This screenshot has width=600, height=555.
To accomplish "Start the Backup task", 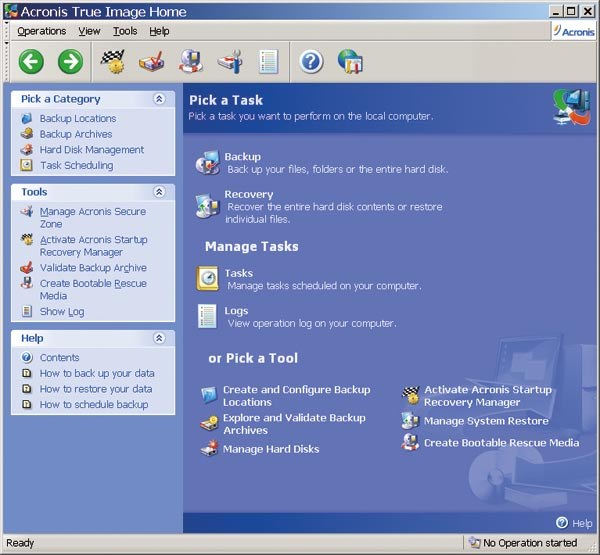I will 243,157.
